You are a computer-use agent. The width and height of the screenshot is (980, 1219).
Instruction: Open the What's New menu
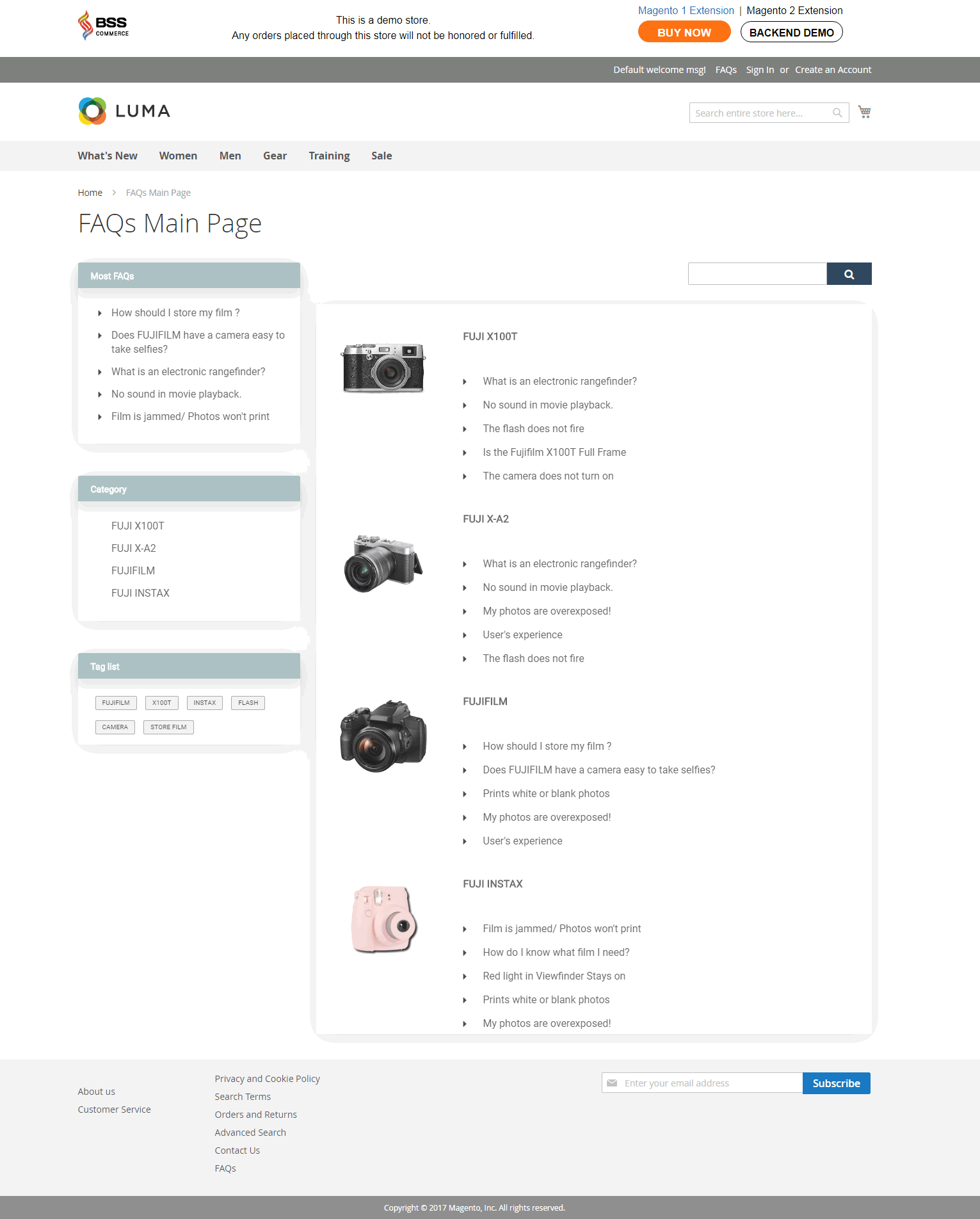(108, 156)
